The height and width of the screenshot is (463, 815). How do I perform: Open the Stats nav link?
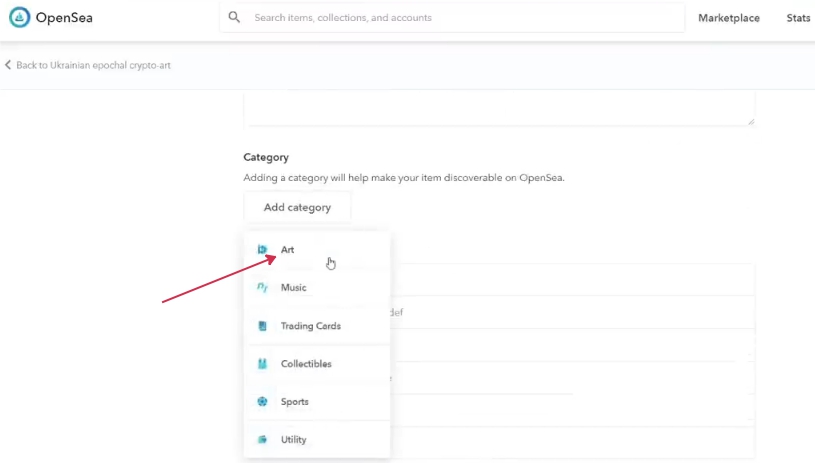coord(798,18)
